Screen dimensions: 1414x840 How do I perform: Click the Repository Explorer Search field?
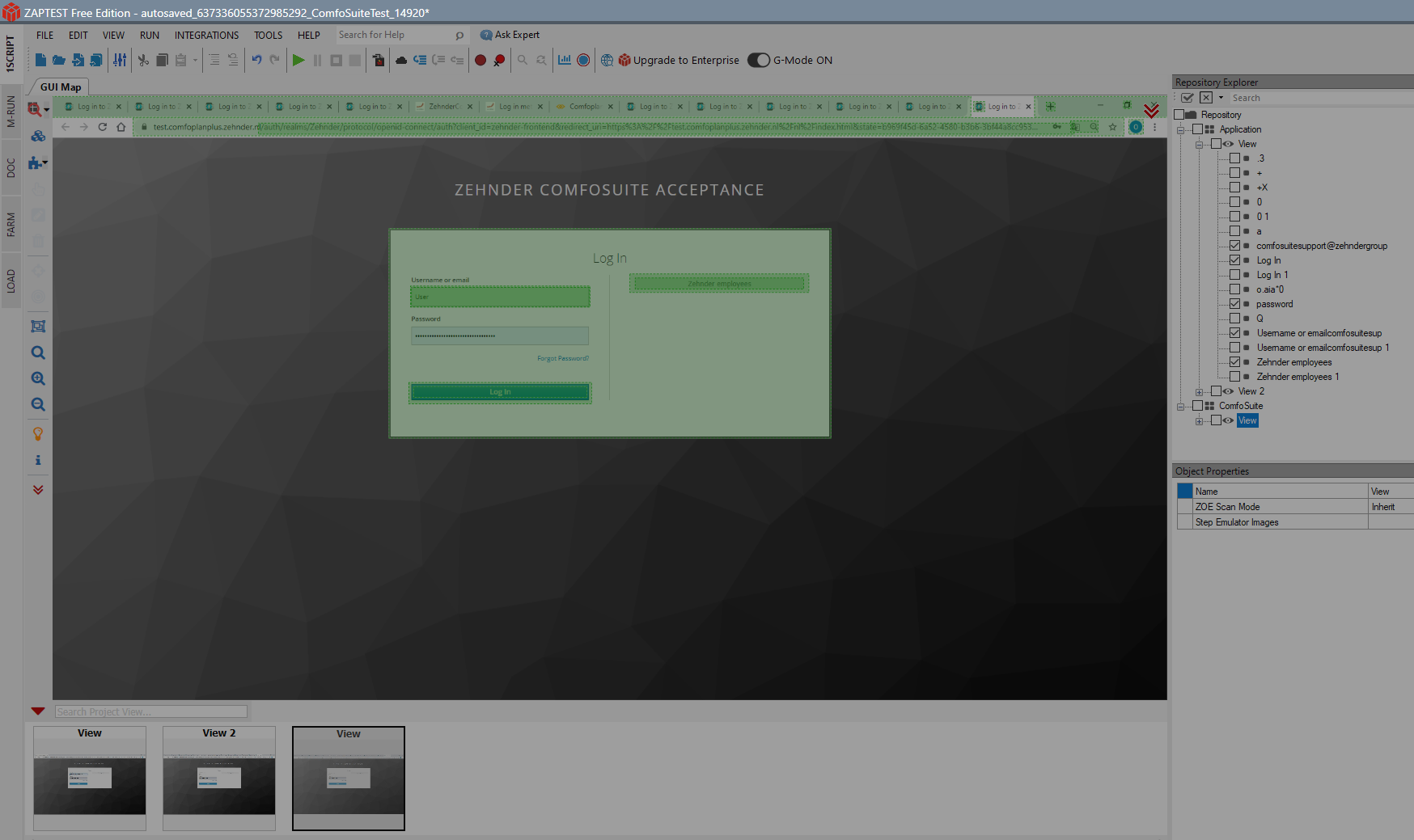point(1320,98)
